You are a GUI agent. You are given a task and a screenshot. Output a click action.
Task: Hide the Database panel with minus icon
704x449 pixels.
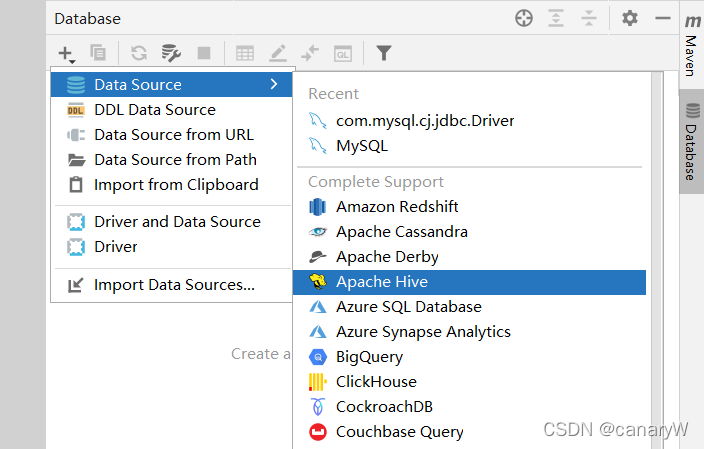pos(662,18)
